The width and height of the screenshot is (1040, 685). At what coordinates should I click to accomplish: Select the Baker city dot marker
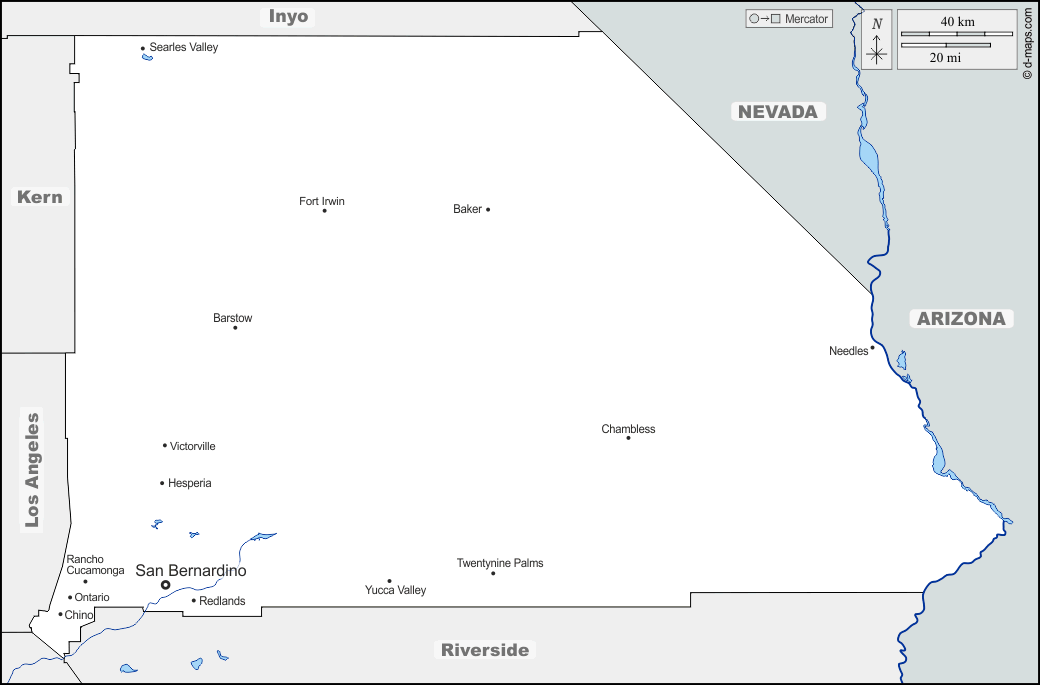[488, 210]
